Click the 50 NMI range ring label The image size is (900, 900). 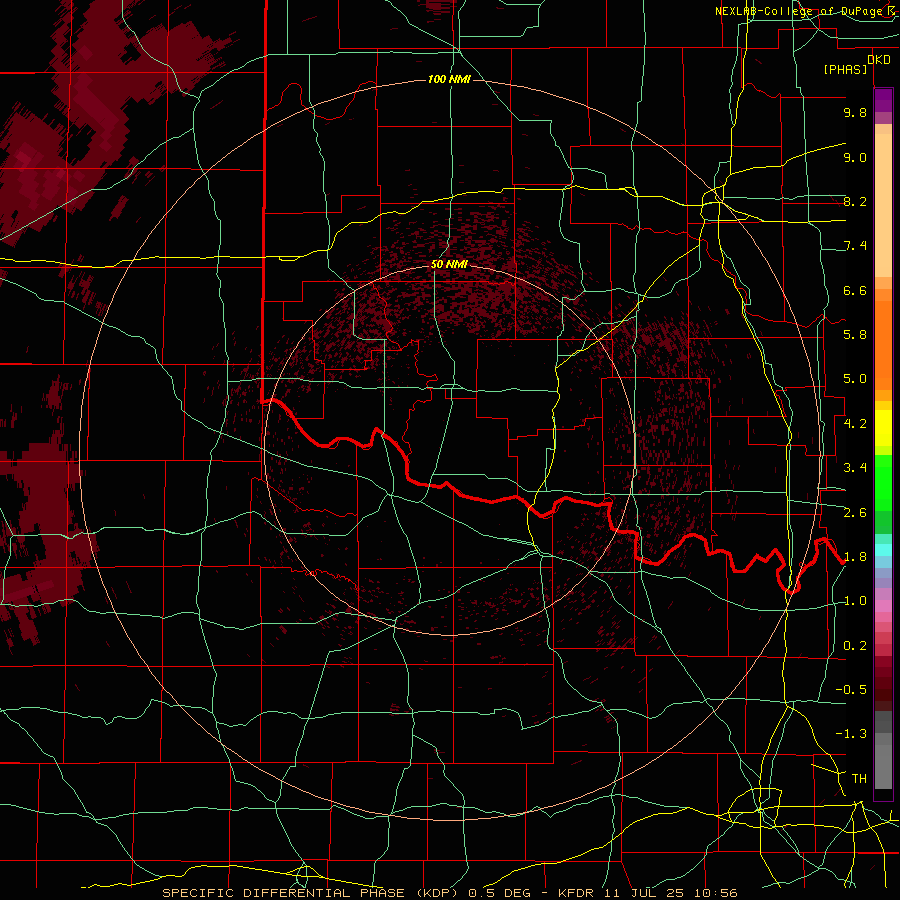click(449, 265)
